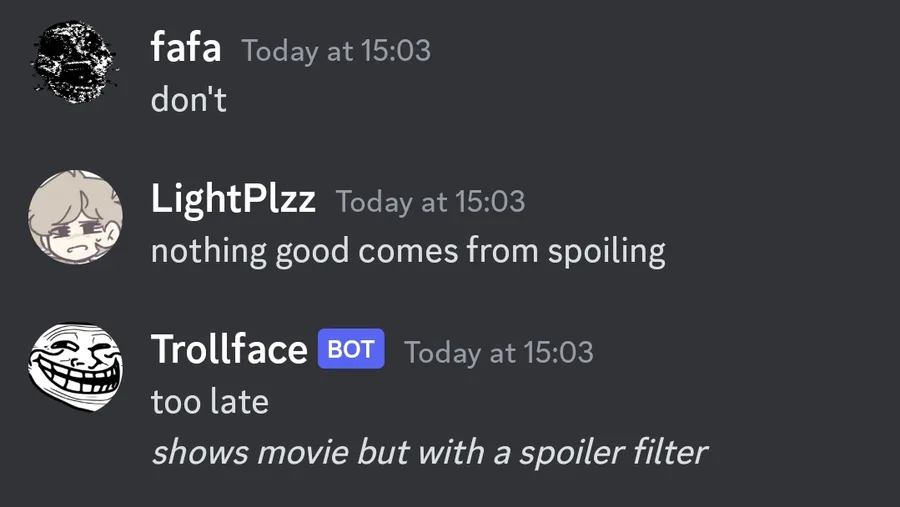
Task: Click the blue BOT badge
Action: pos(351,350)
